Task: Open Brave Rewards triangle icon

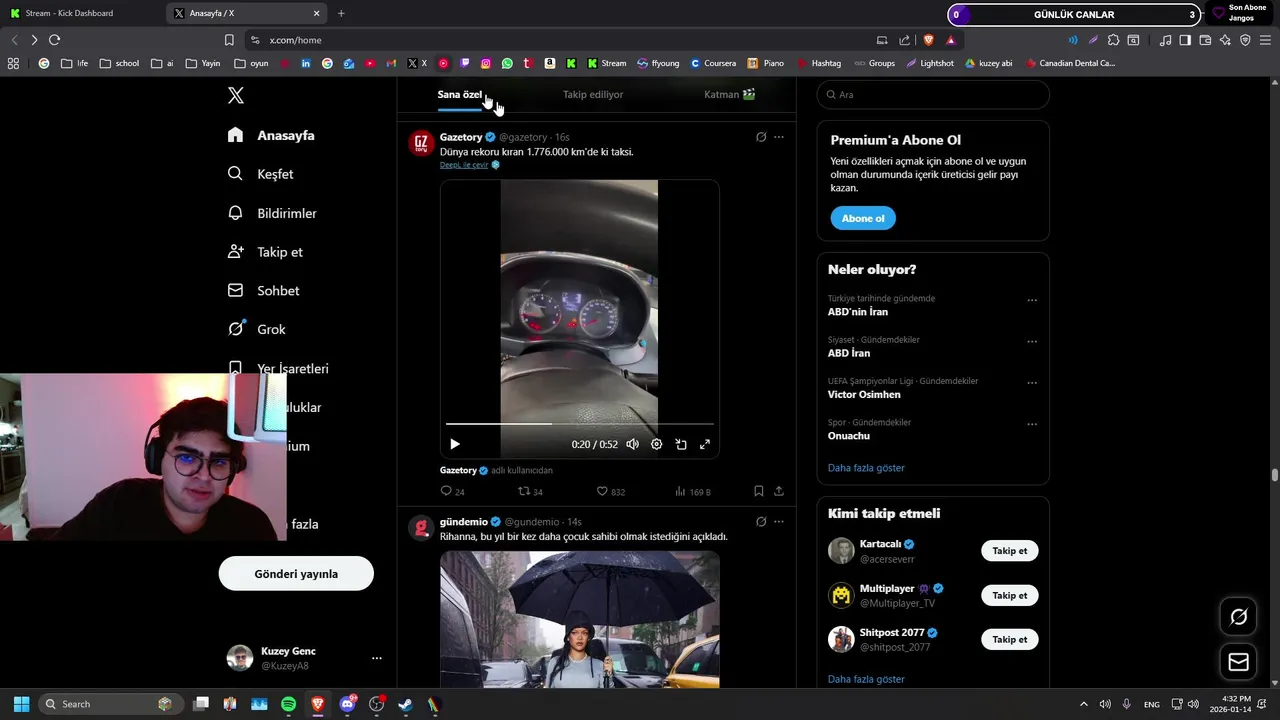Action: click(950, 40)
